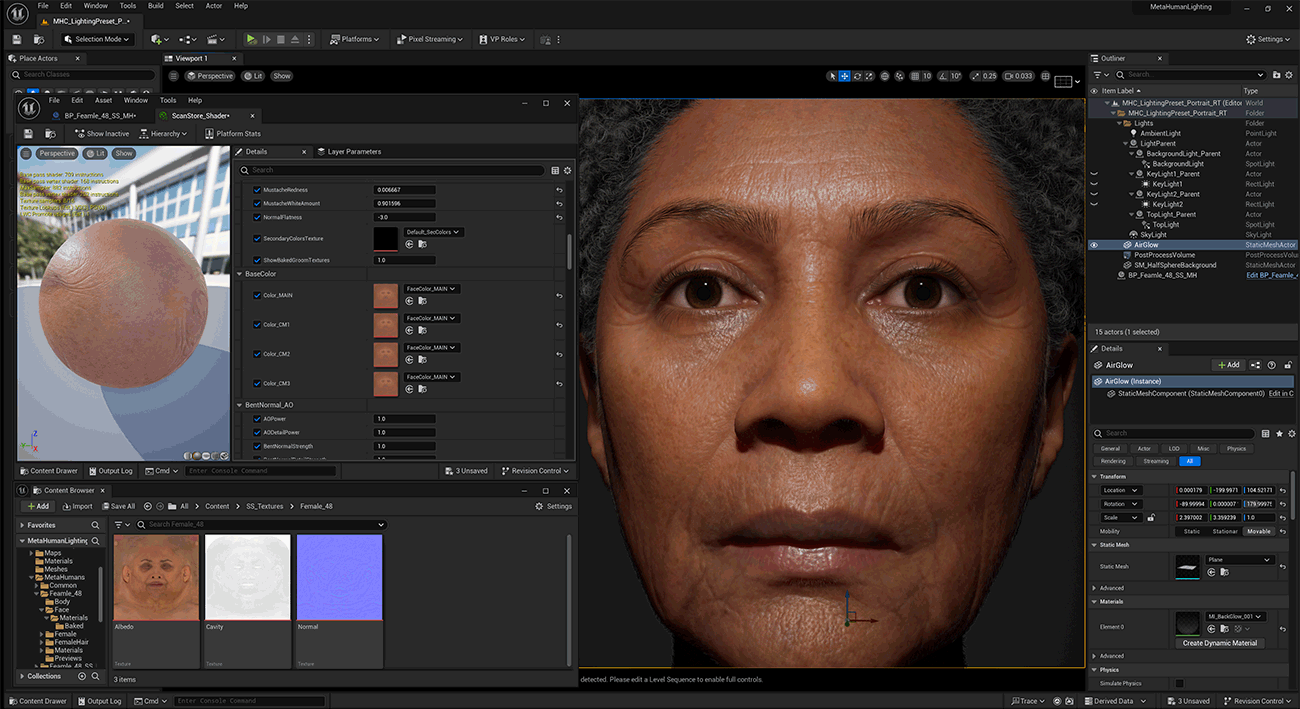
Task: Collapse the BaseColor parameter group
Action: pos(240,274)
